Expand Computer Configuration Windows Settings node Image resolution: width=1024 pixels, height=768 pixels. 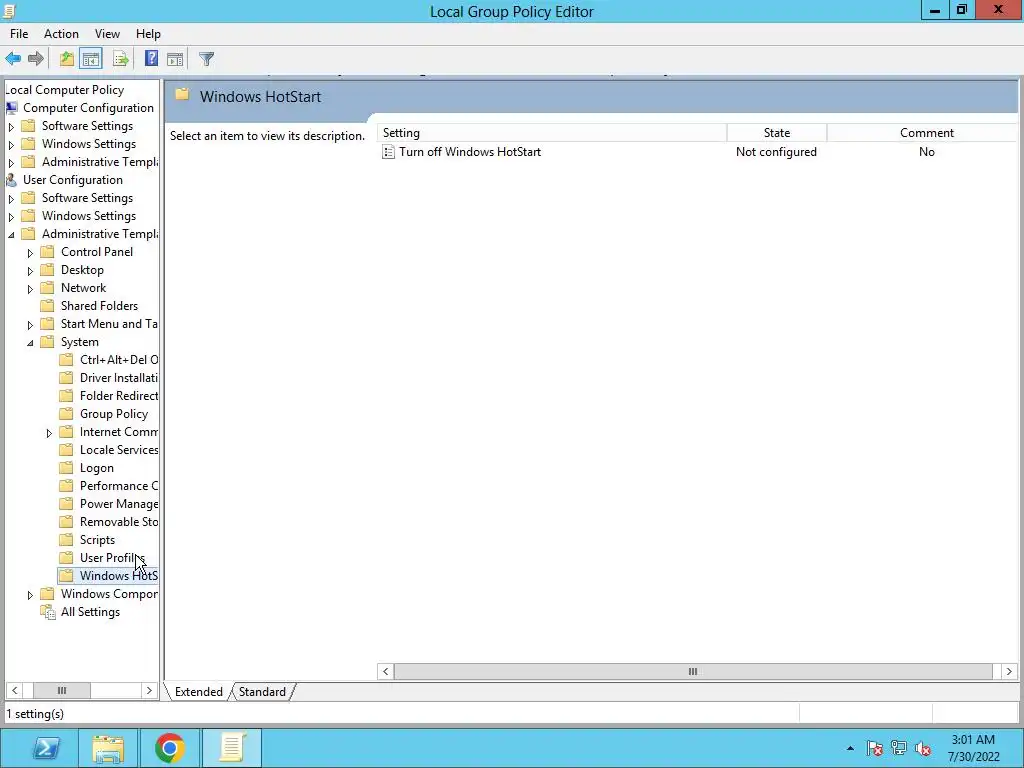click(11, 144)
